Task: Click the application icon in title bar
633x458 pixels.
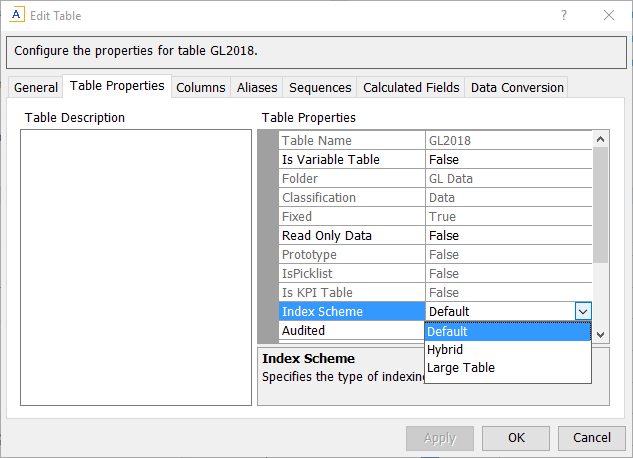Action: tap(16, 15)
